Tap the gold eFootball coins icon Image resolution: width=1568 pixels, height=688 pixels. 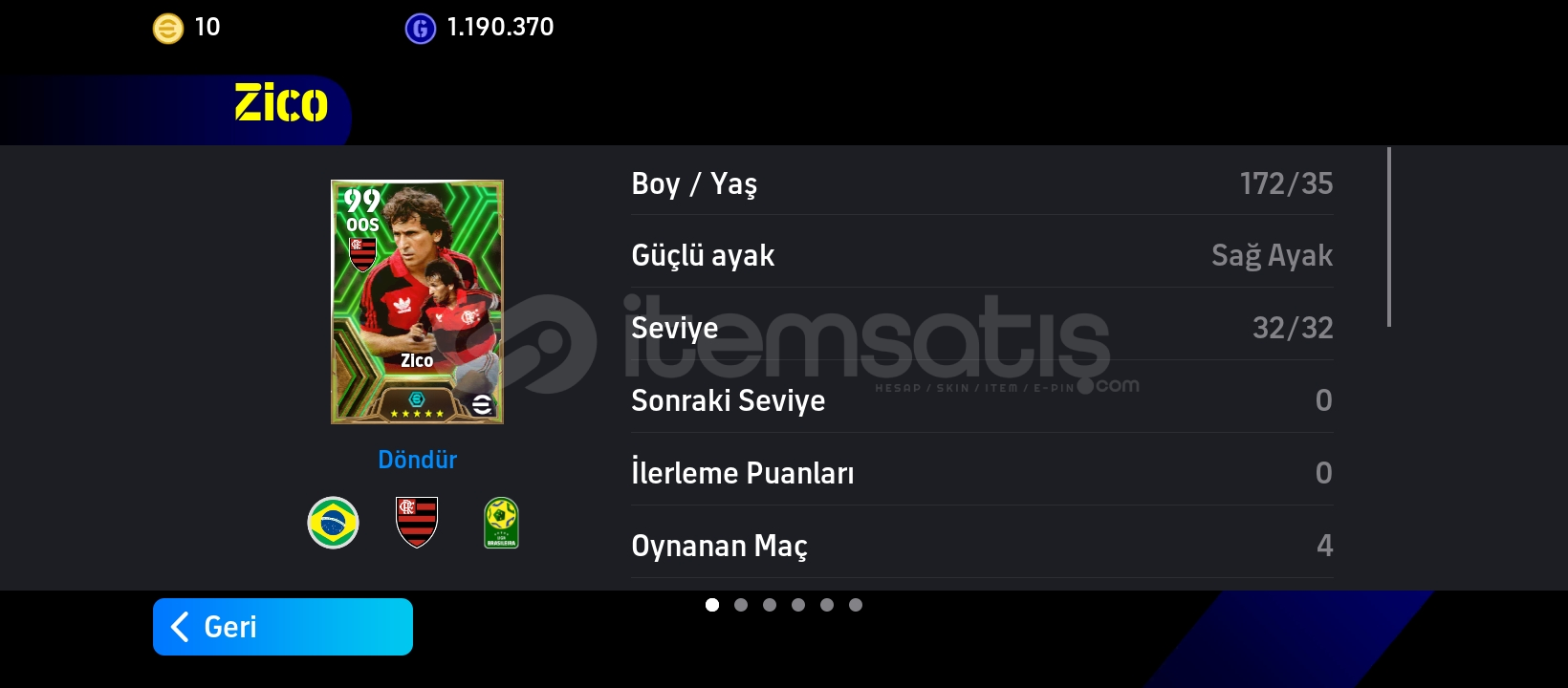168,29
